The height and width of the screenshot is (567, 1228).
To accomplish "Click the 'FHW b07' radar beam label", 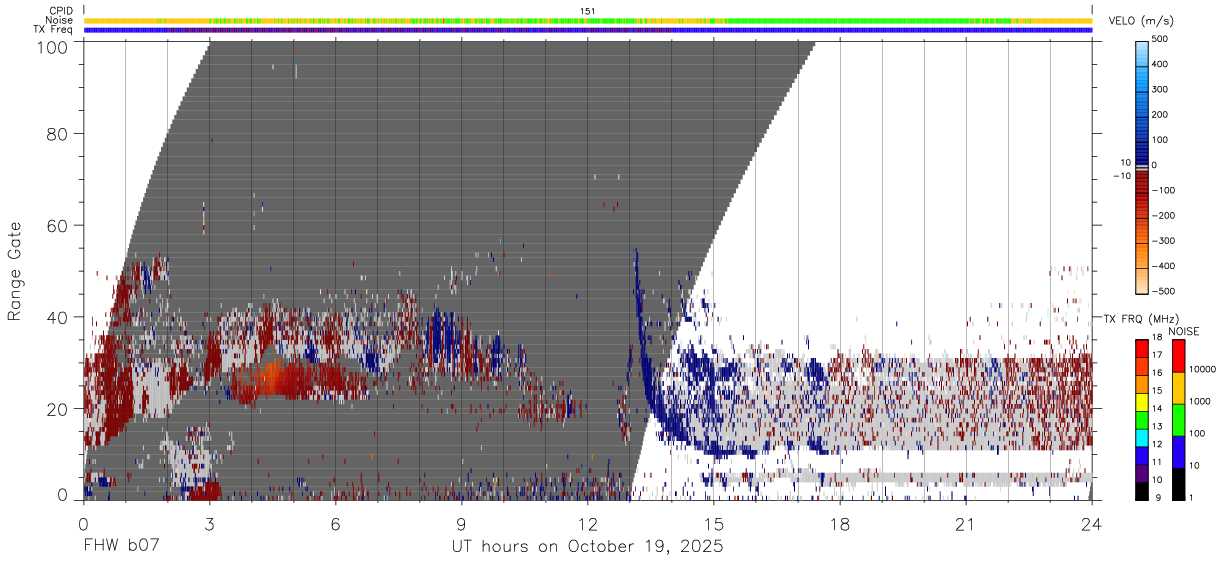I will 121,547.
